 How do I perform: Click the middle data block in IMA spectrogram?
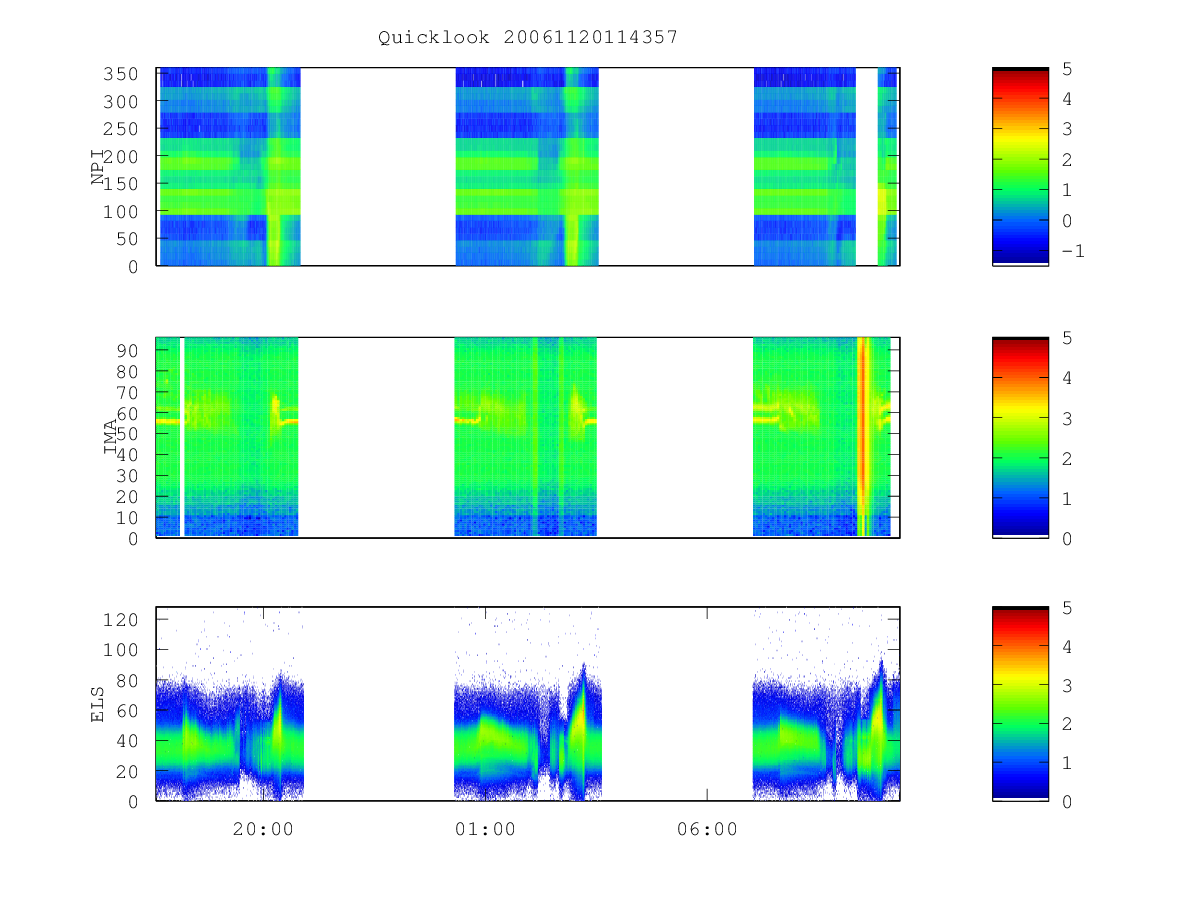point(526,437)
